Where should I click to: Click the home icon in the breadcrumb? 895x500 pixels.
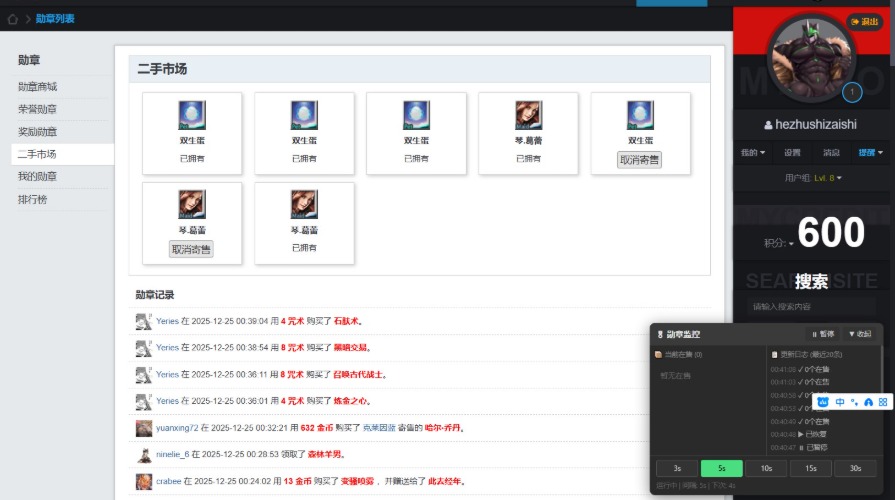12,19
